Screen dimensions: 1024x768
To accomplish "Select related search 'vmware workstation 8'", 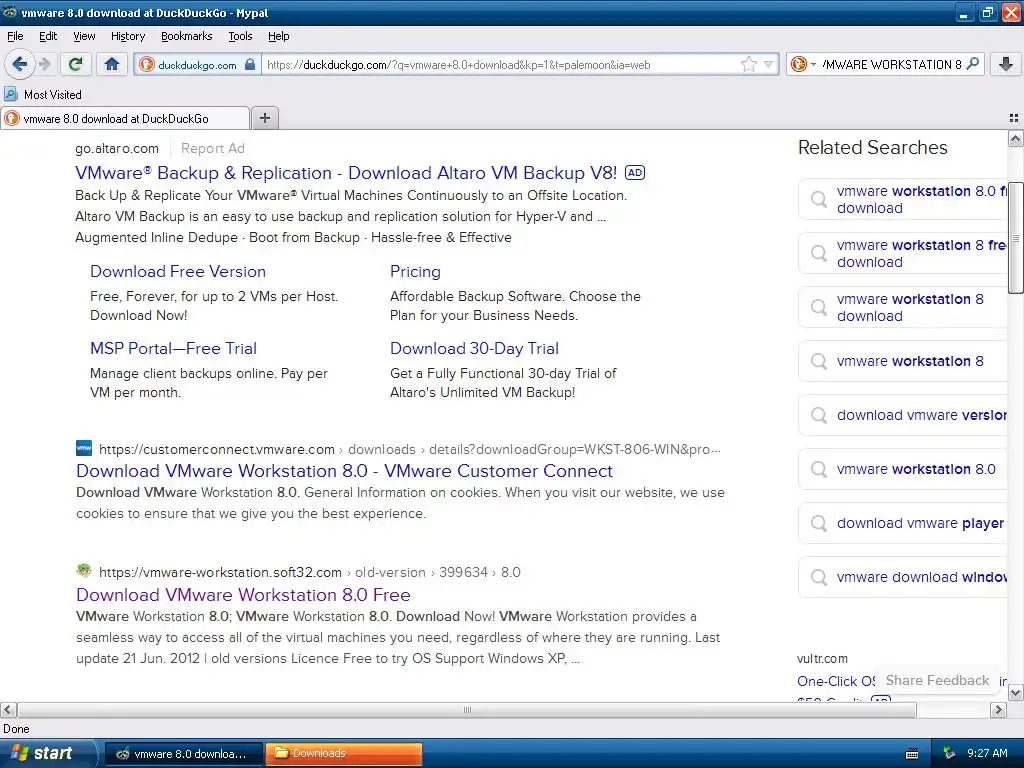I will (903, 361).
